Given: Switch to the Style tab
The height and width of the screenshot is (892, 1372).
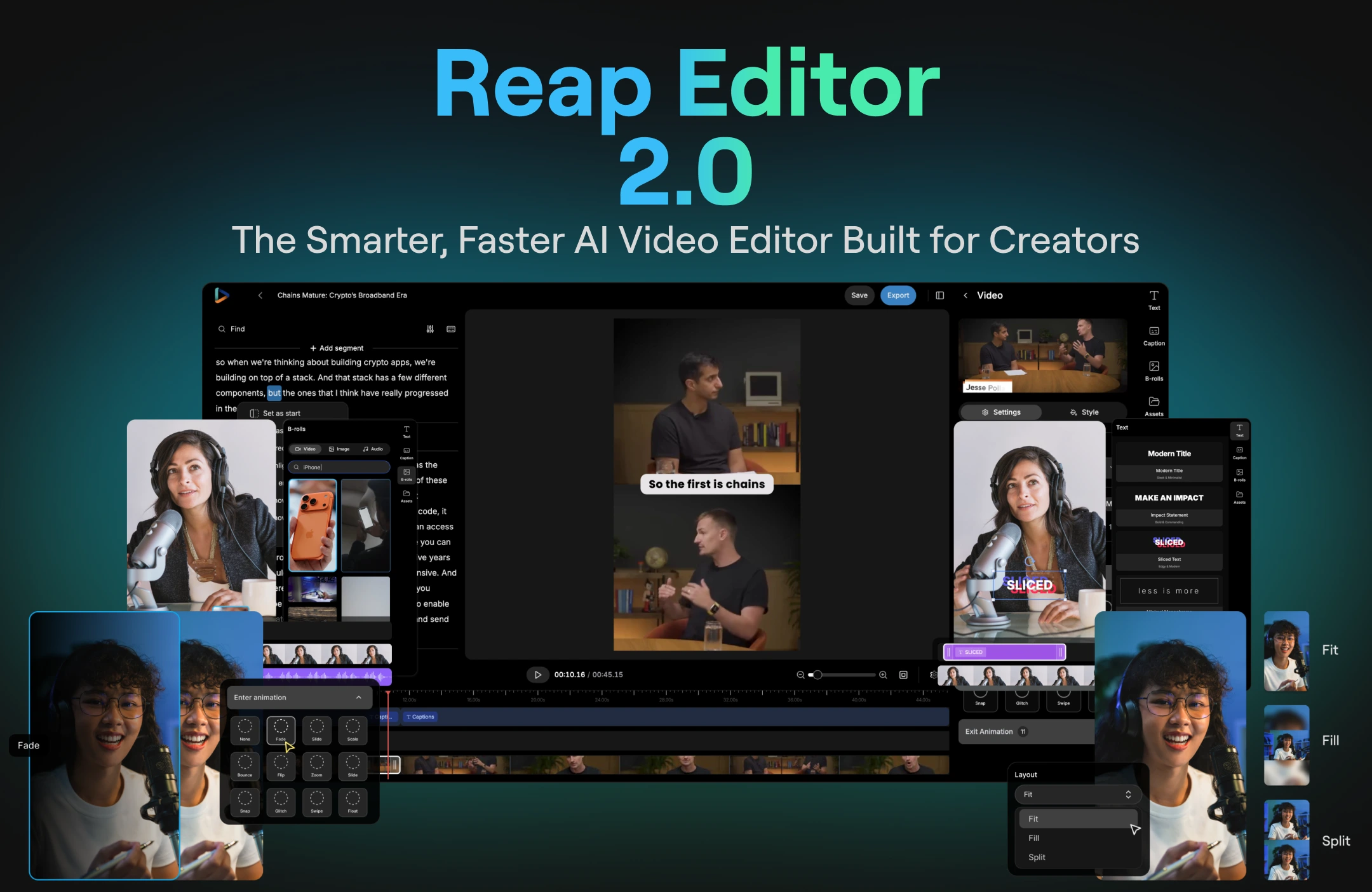Looking at the screenshot, I should click(x=1084, y=412).
